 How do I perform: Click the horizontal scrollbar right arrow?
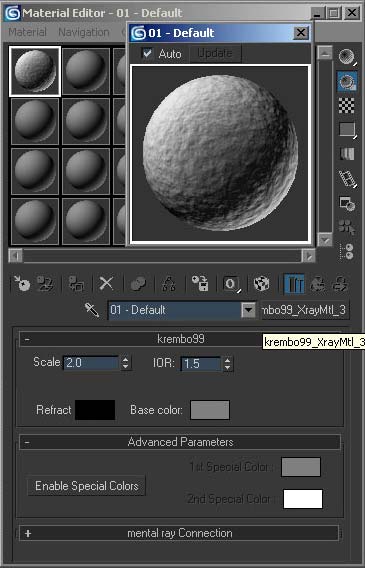pyautogui.click(x=309, y=256)
